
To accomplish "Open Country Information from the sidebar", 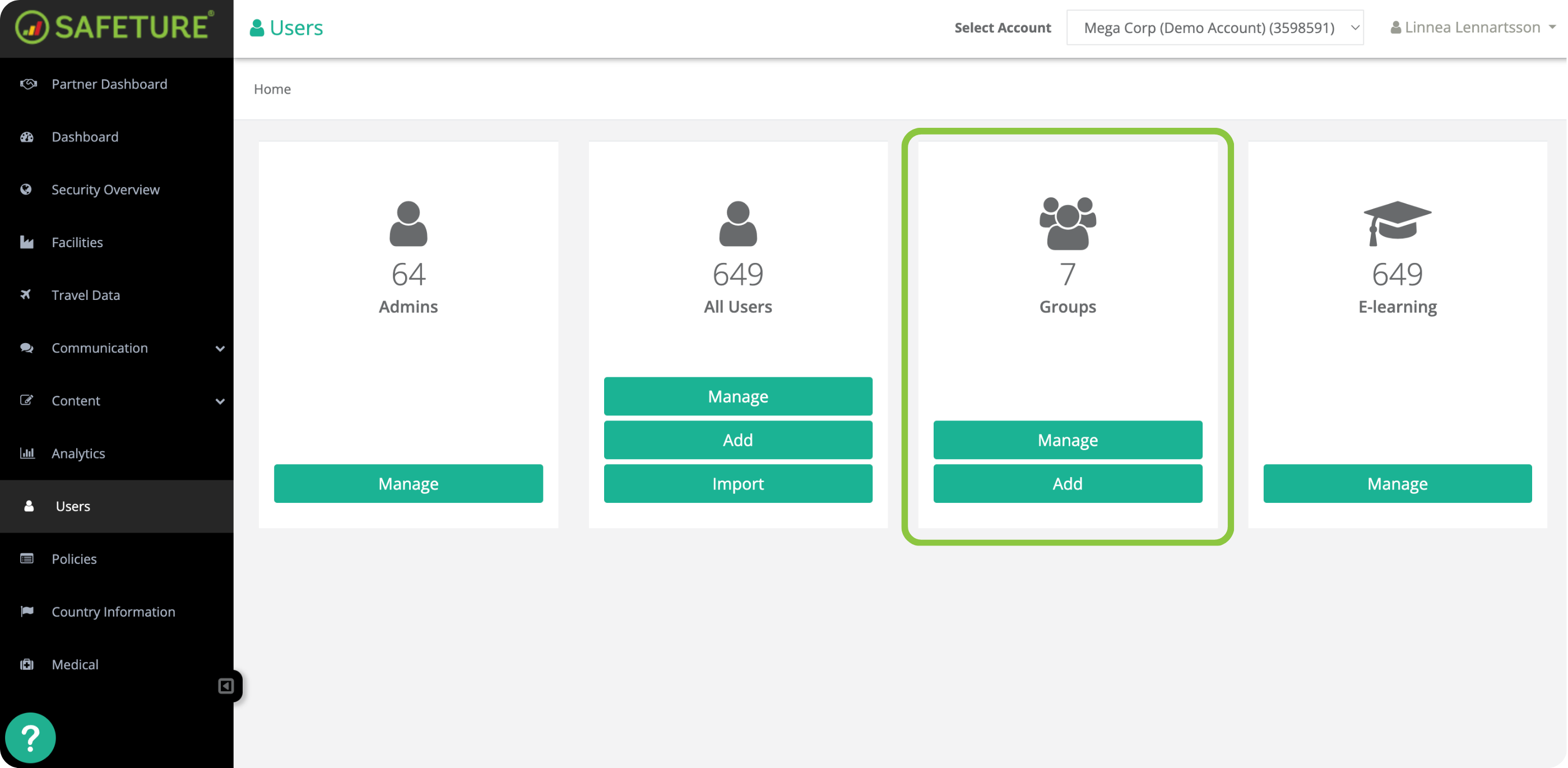I will (113, 612).
